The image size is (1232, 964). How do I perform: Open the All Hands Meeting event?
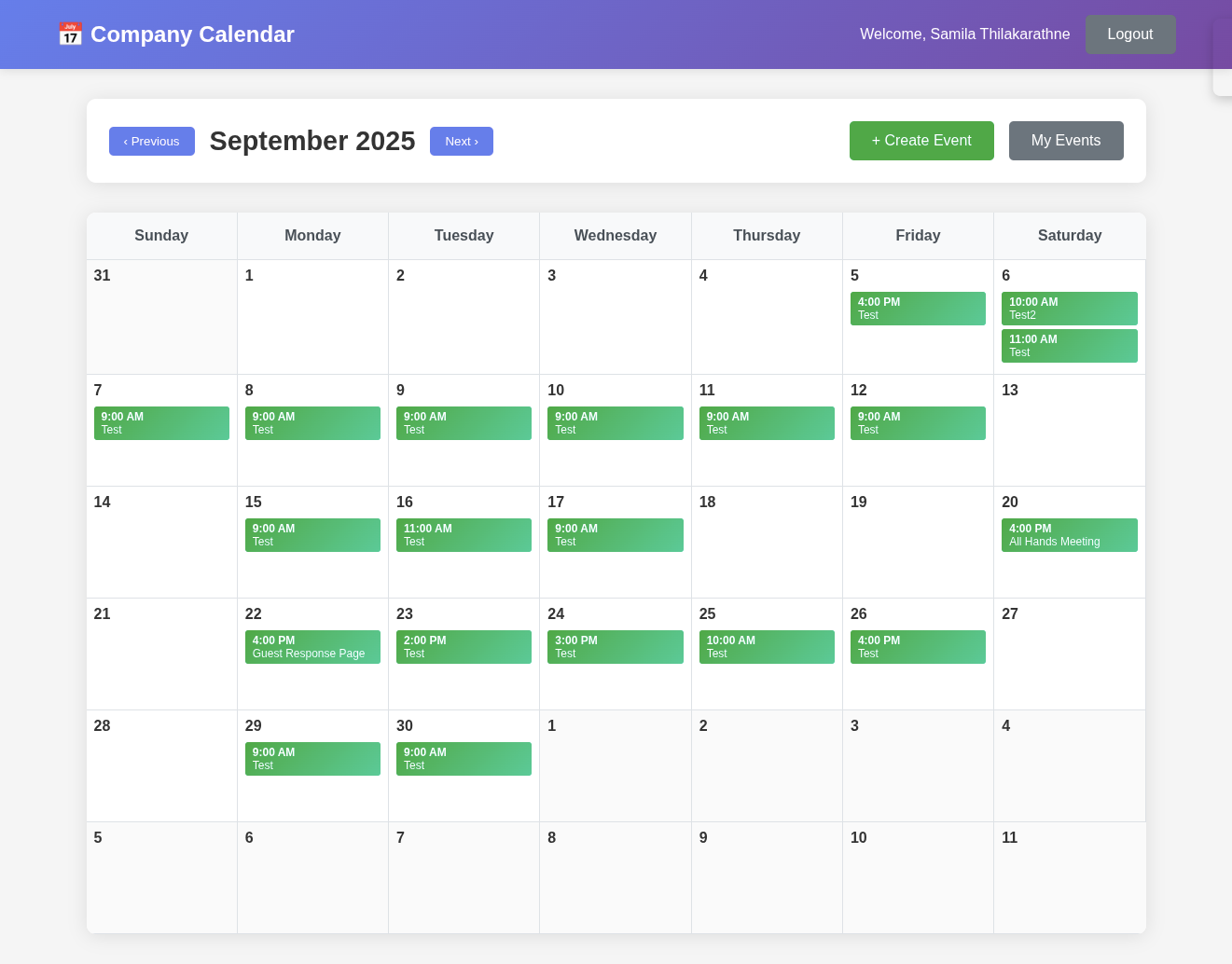pyautogui.click(x=1069, y=535)
